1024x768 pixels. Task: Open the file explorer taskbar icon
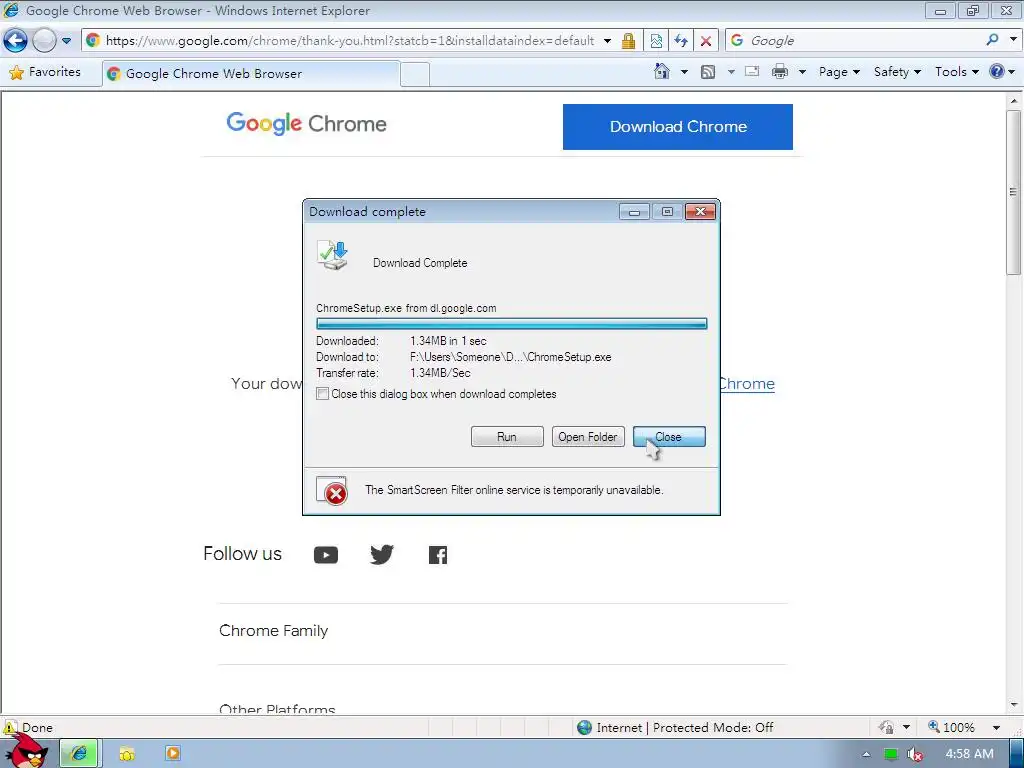(x=126, y=754)
